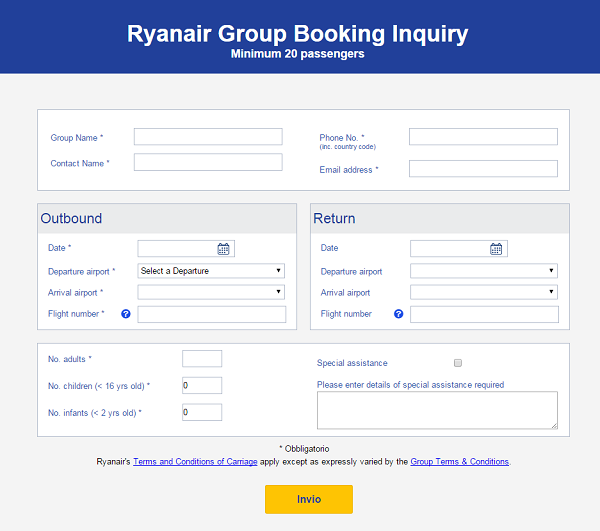Grab the textarea resize handle corner
This screenshot has height=531, width=600.
pos(554,426)
